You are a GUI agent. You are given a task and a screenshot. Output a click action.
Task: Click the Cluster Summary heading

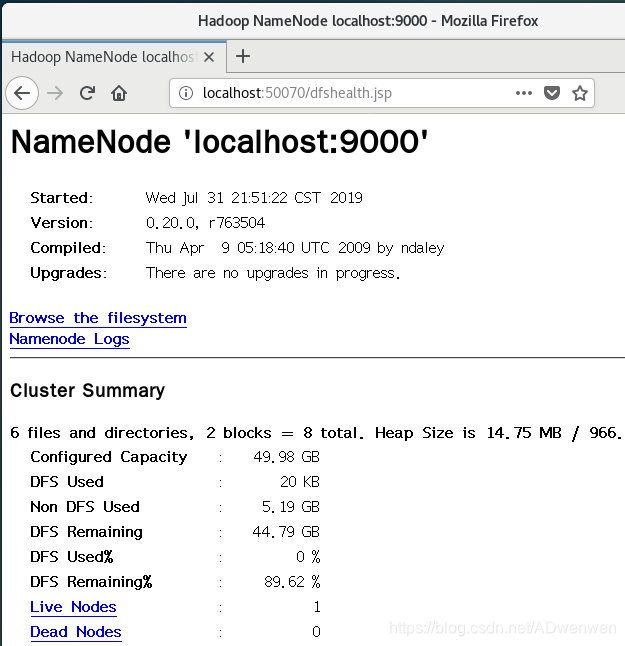87,391
